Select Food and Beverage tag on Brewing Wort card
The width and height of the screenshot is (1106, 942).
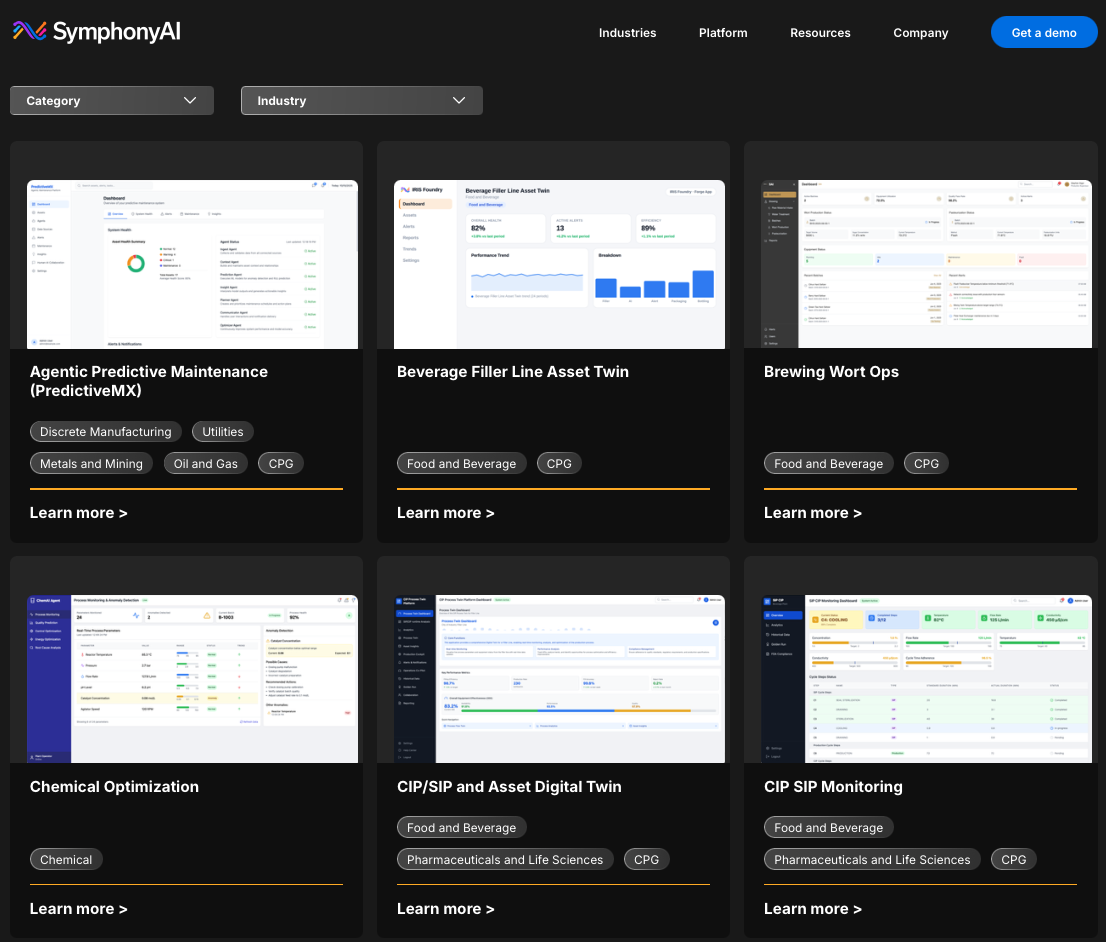pos(829,464)
